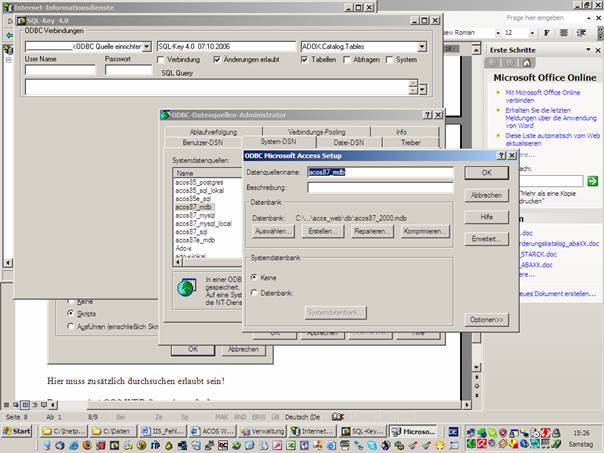Launch Firefox from quick launch bar
Image resolution: width=604 pixels, height=453 pixels.
[x=87, y=445]
